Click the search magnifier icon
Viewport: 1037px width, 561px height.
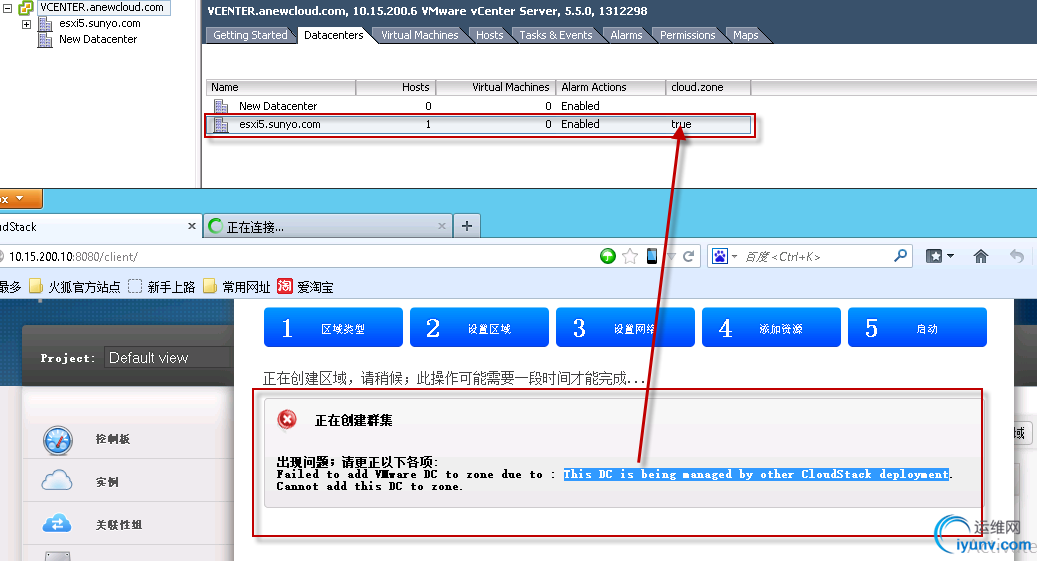900,255
